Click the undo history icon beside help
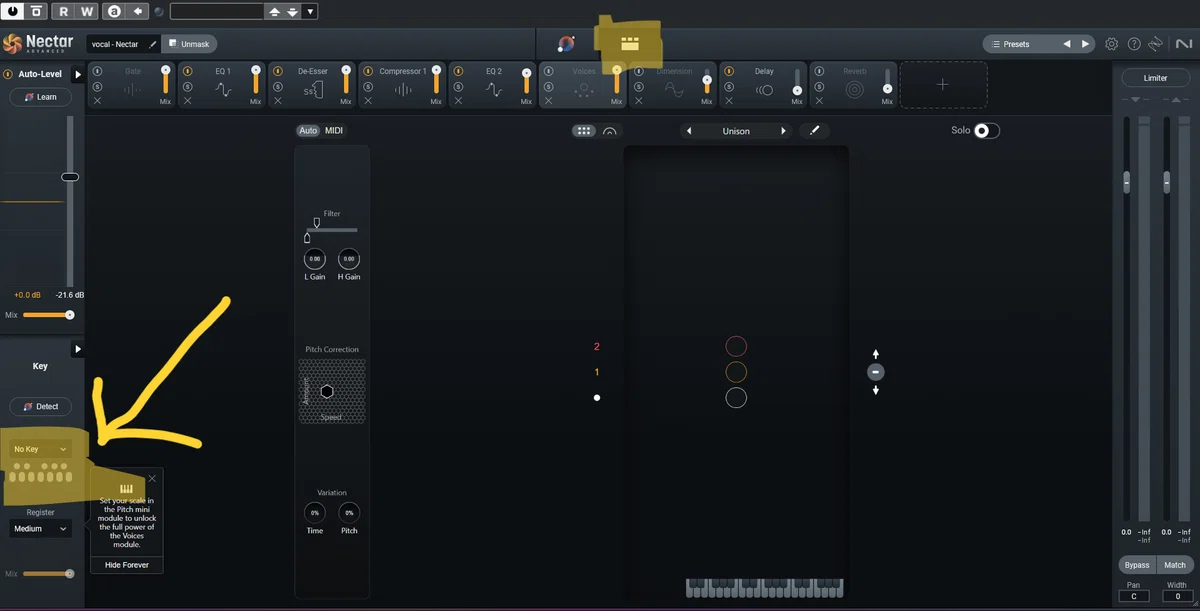 [1156, 44]
